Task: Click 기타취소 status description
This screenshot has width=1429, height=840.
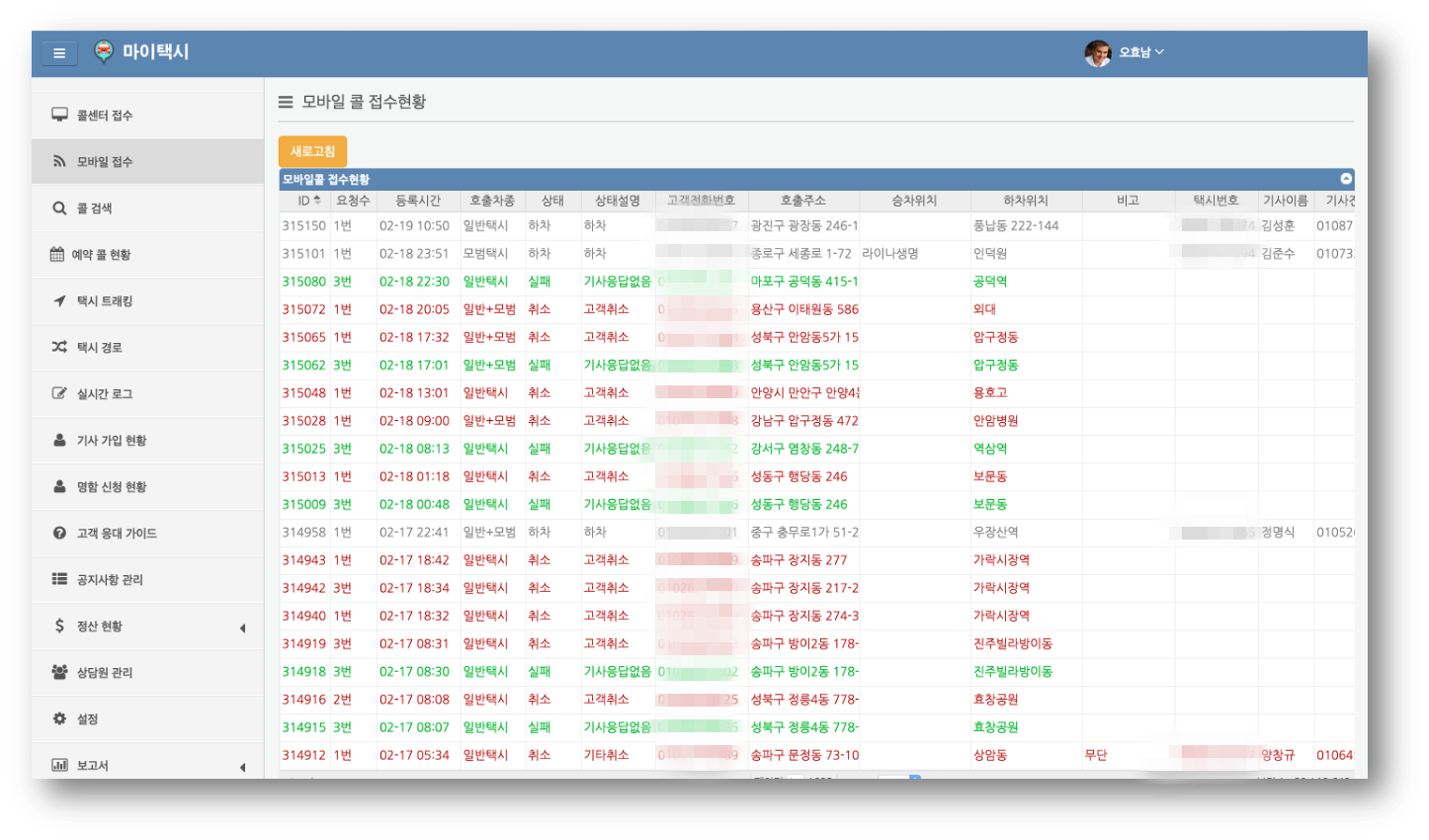Action: click(606, 755)
